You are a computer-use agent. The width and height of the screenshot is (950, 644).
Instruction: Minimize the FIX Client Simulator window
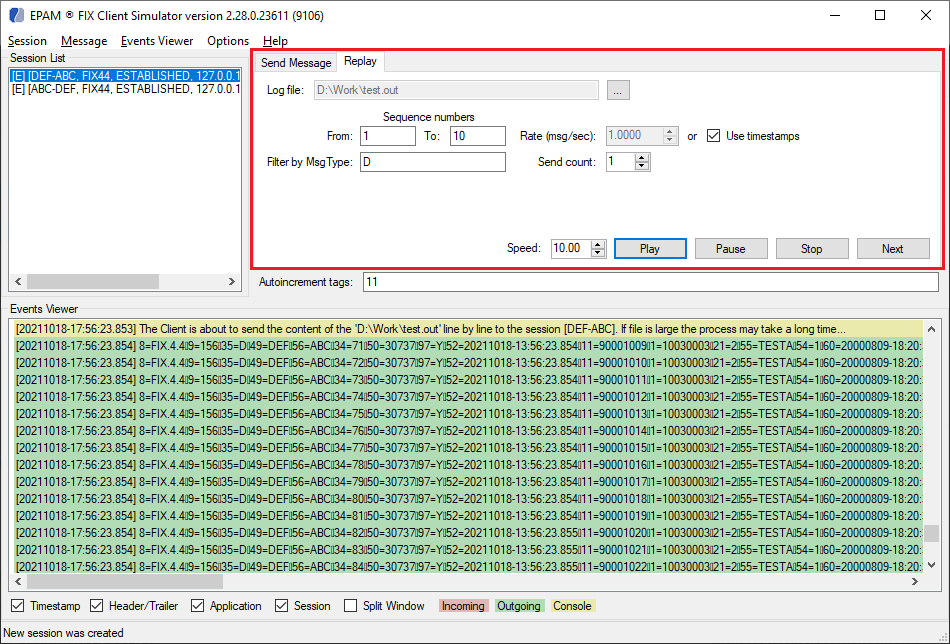pyautogui.click(x=835, y=15)
